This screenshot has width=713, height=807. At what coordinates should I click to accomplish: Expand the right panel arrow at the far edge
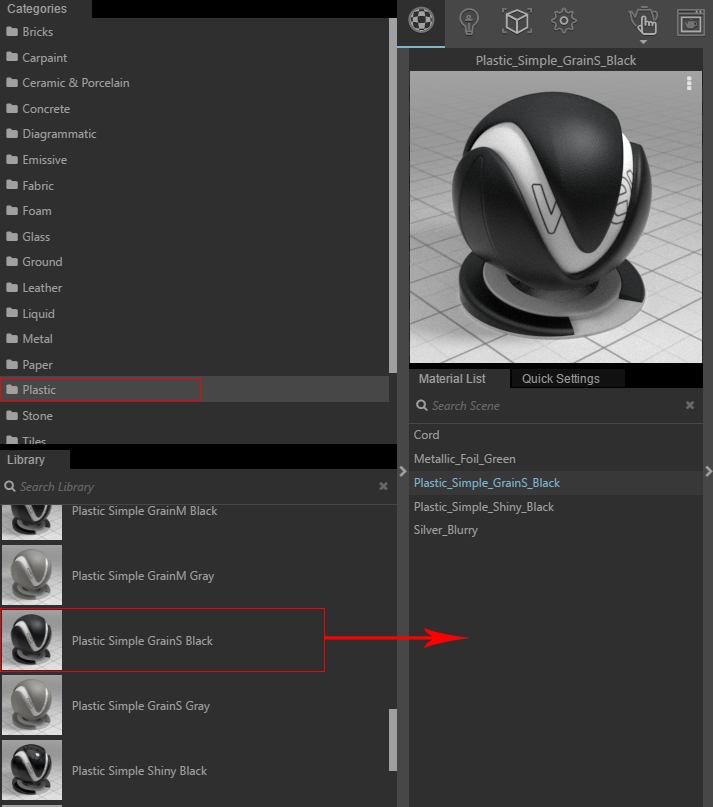(708, 471)
